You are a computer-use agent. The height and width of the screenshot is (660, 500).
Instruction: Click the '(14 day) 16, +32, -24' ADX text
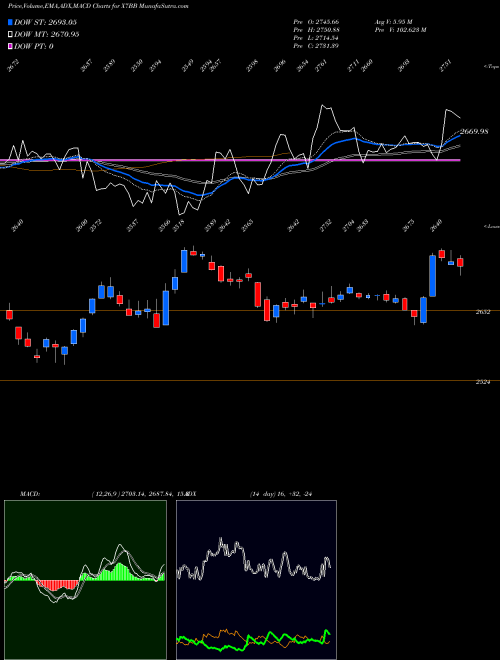[281, 493]
